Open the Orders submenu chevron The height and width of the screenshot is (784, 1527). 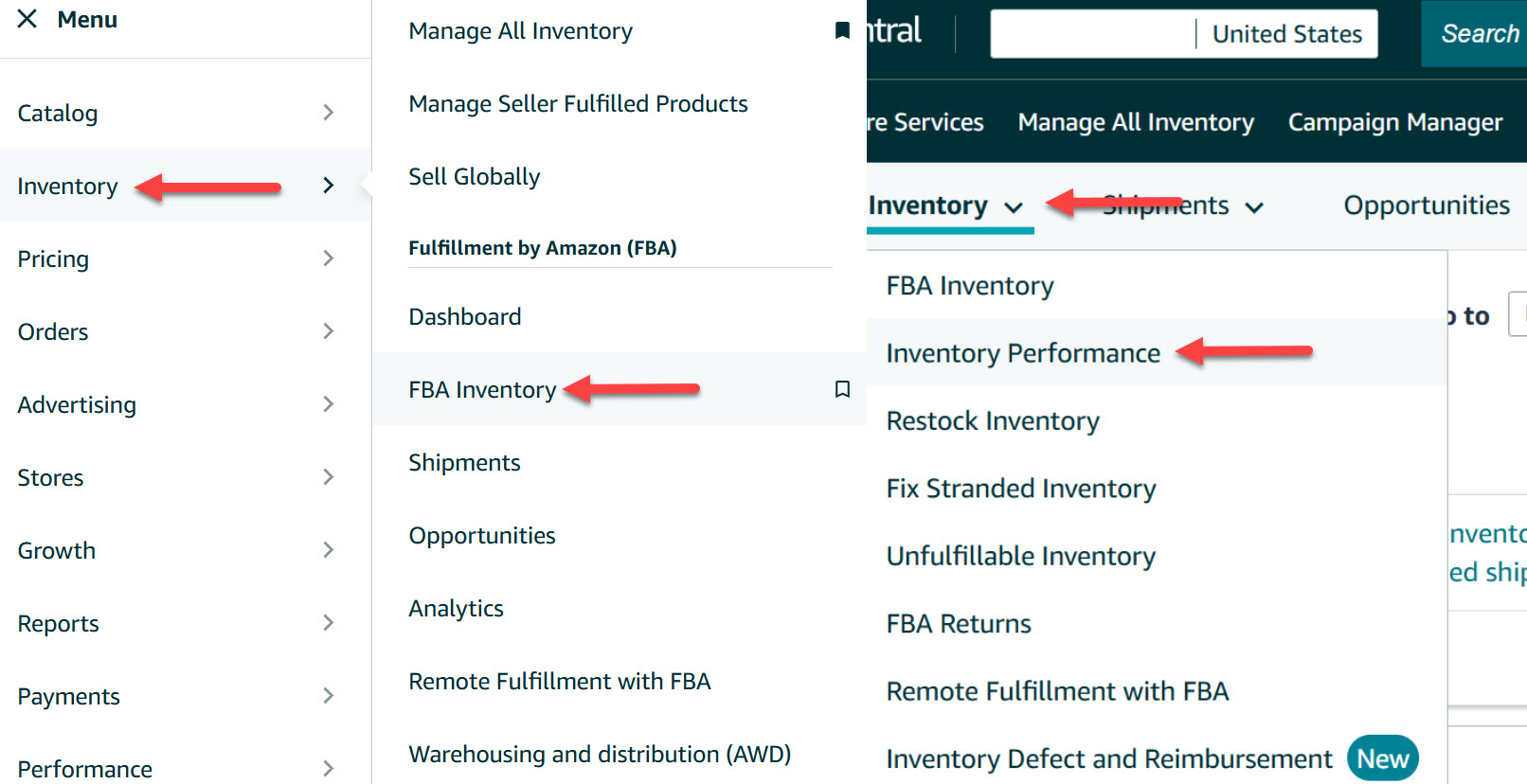328,331
